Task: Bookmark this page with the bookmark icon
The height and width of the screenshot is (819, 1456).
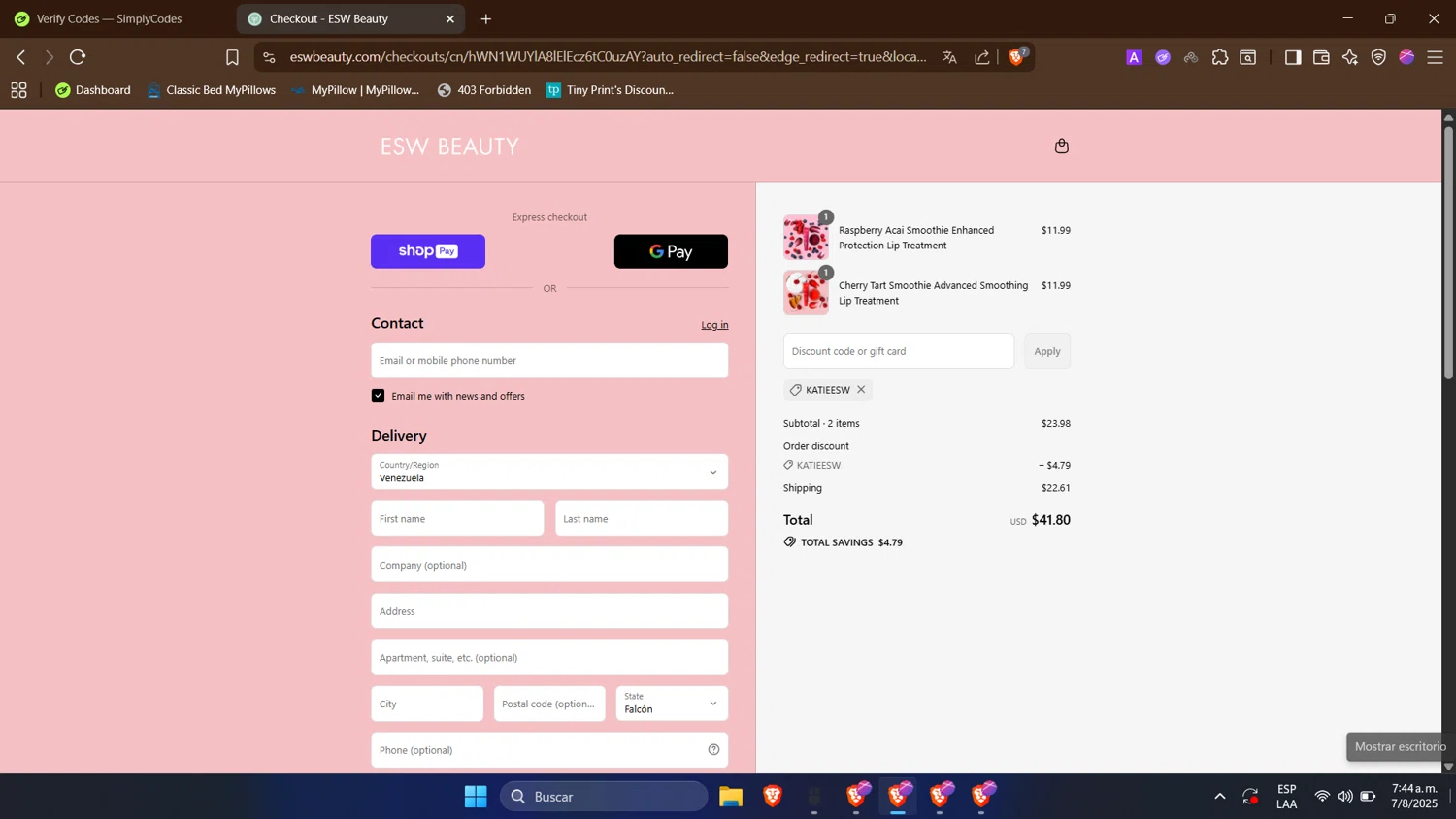Action: click(232, 57)
